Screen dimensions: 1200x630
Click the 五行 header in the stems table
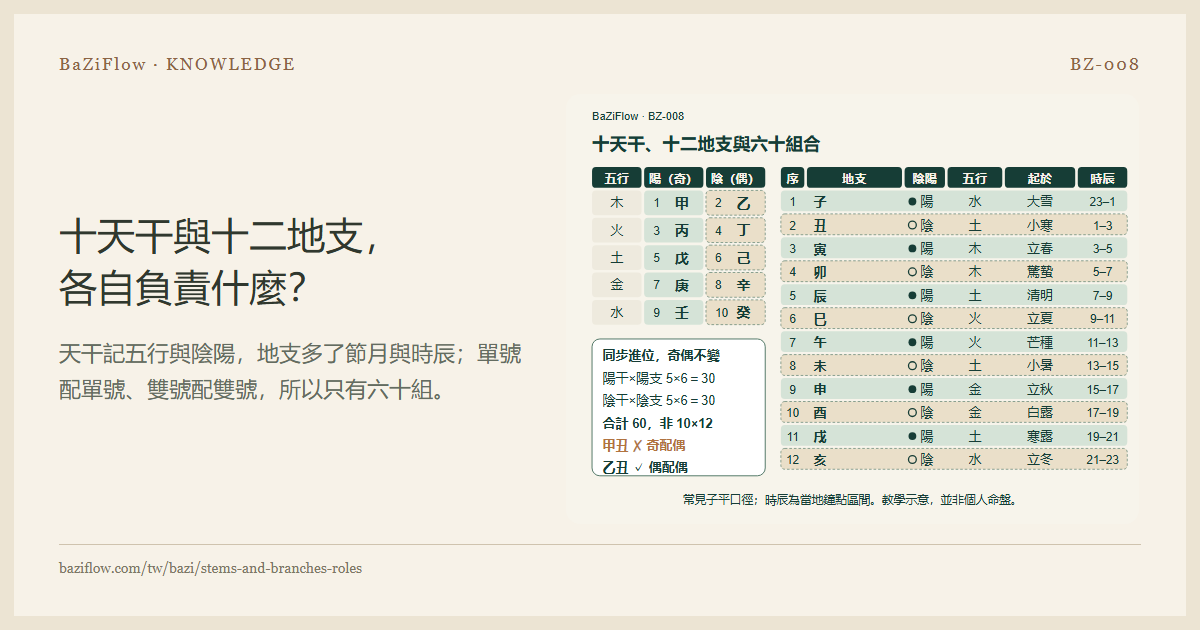tap(616, 178)
